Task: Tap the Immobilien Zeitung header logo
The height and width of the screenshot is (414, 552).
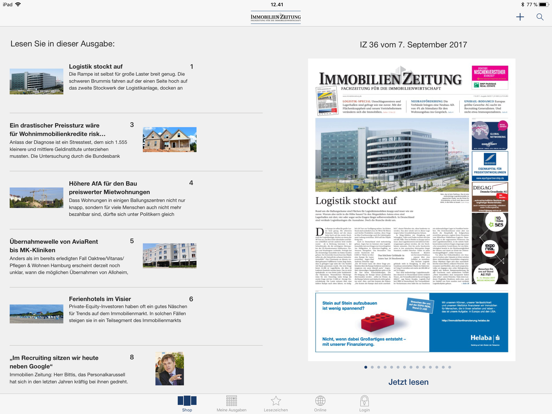Action: click(276, 17)
